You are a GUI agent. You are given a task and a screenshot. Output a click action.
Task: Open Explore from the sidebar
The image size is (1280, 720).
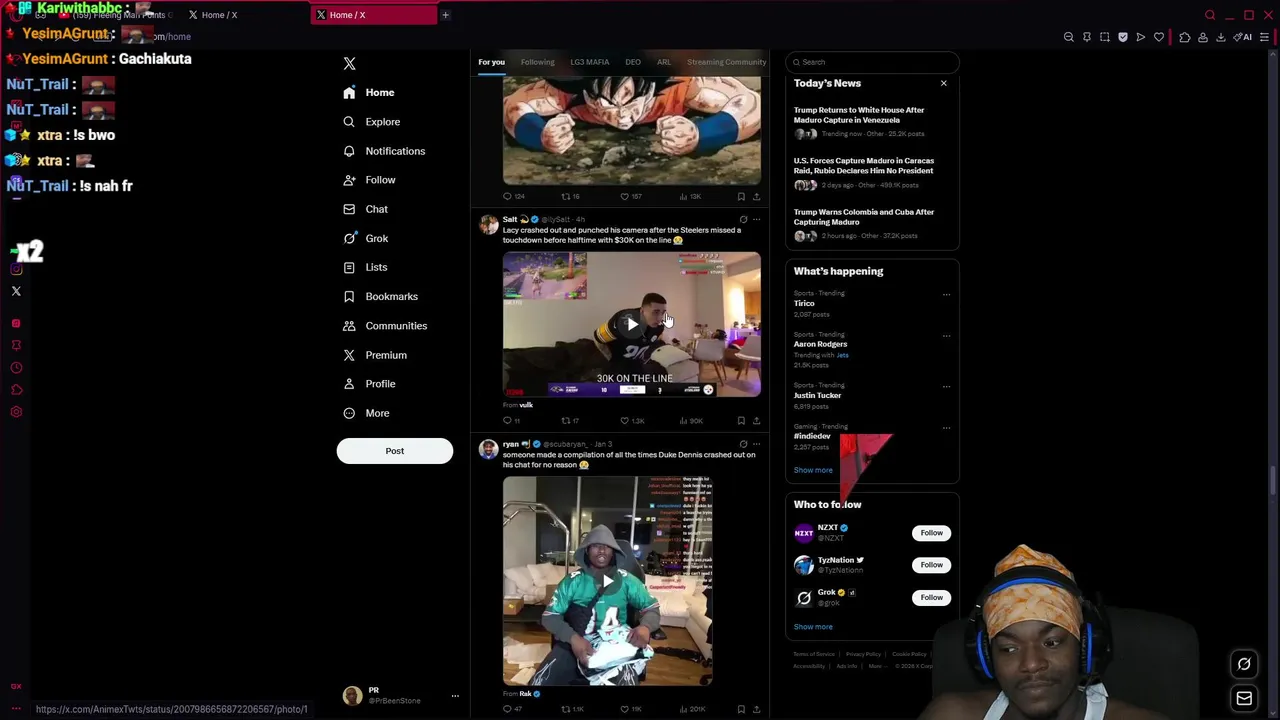(371, 122)
